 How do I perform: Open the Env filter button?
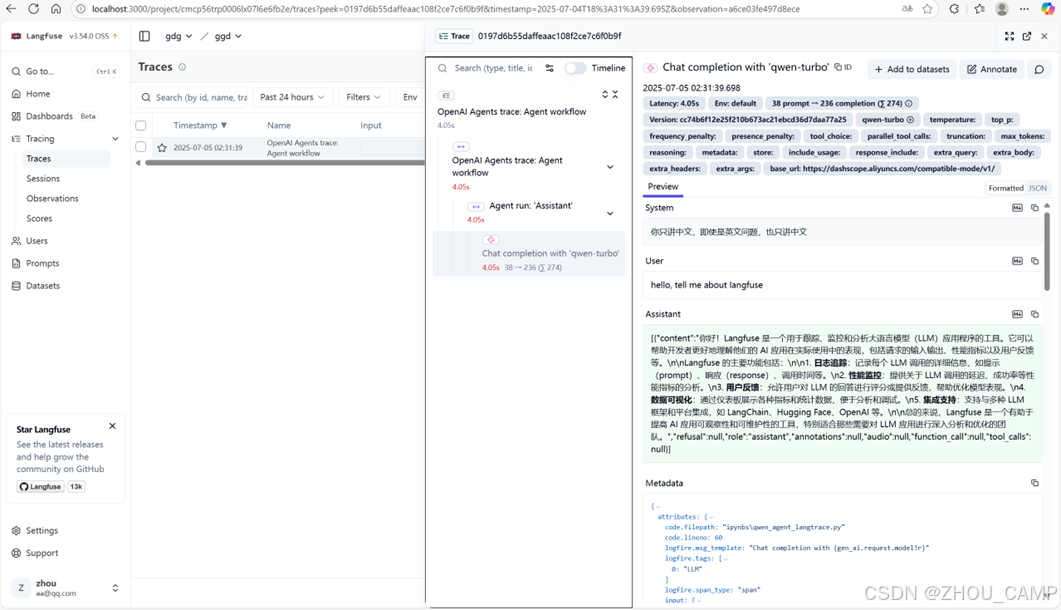(x=410, y=97)
